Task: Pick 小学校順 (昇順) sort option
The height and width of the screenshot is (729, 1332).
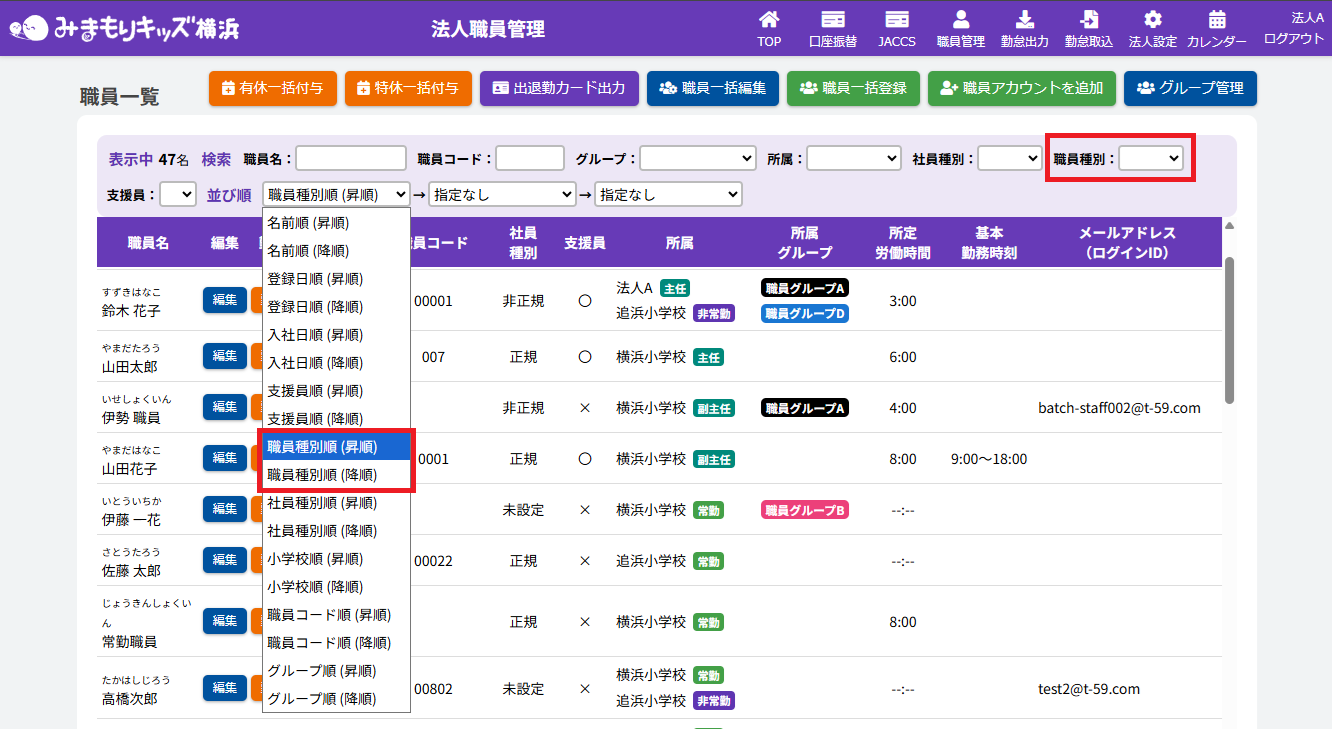Action: coord(336,559)
